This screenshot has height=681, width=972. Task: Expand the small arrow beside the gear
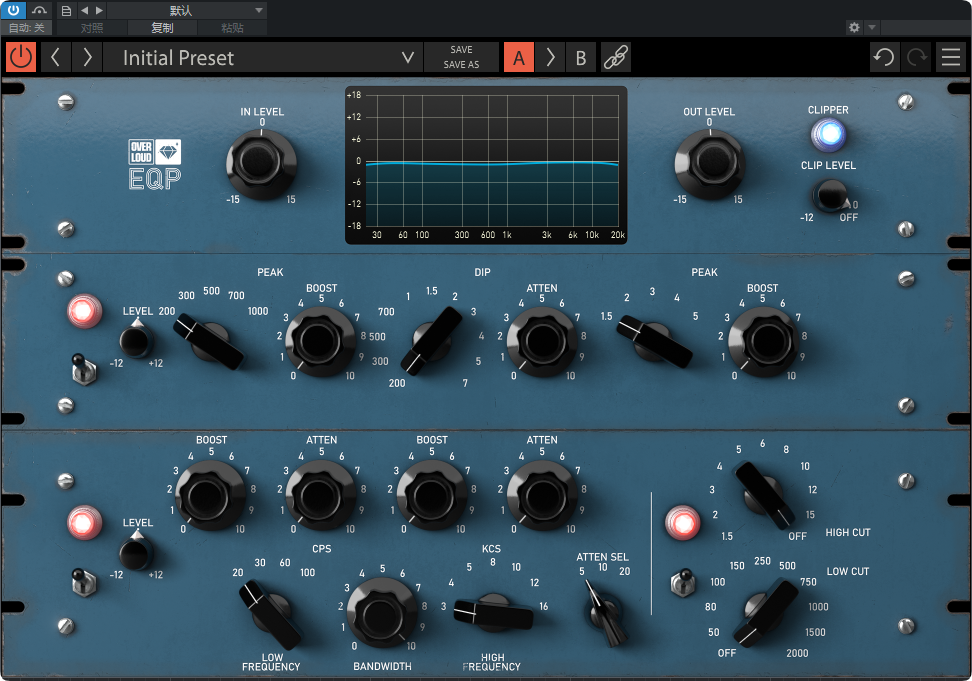click(x=872, y=27)
